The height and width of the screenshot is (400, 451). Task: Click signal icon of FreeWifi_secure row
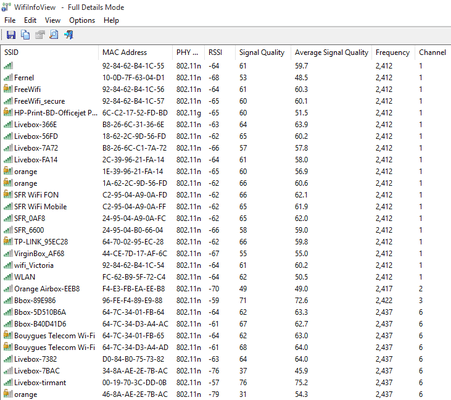click(x=8, y=101)
